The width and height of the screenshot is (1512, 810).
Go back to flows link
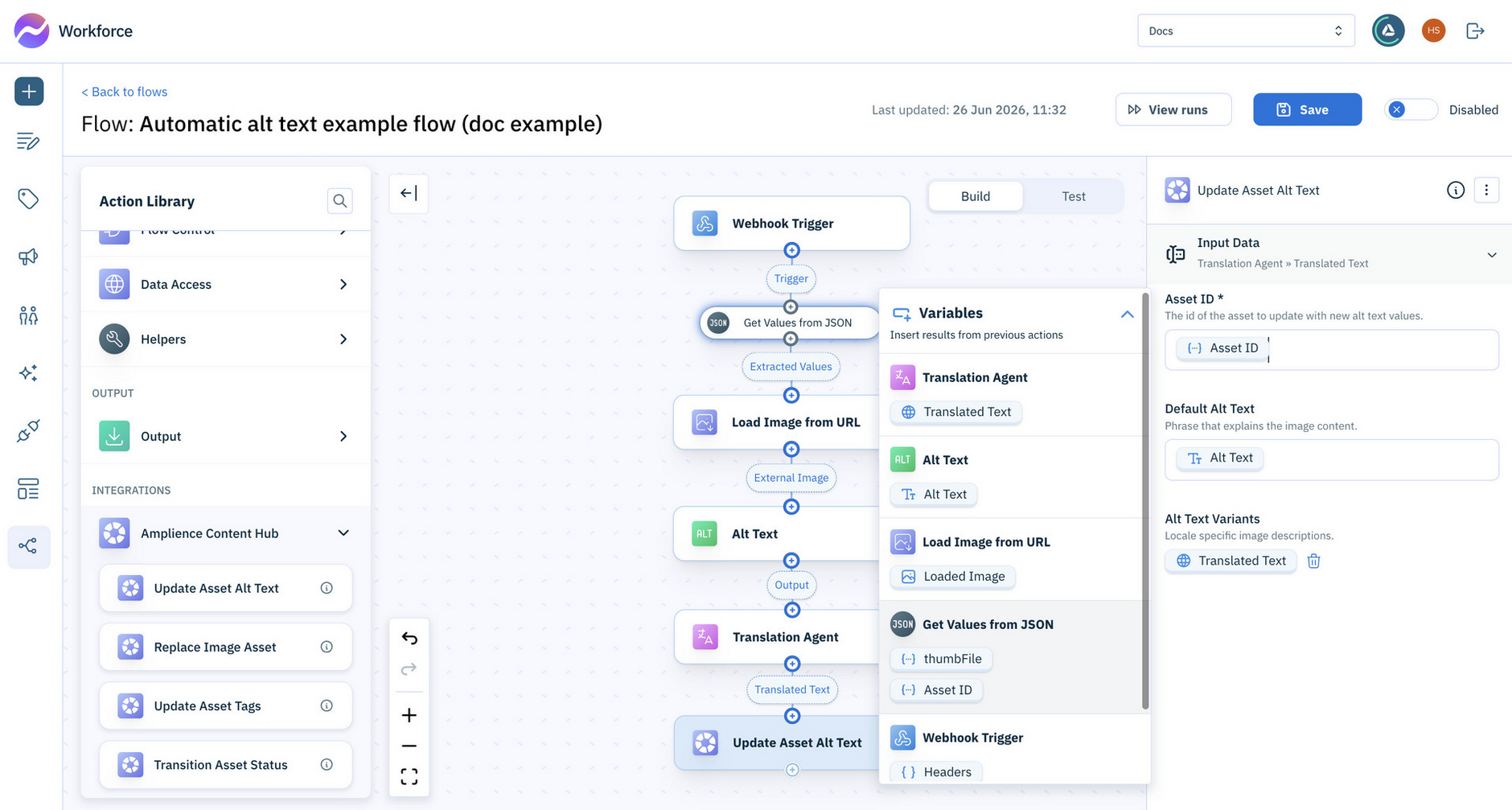tap(125, 92)
